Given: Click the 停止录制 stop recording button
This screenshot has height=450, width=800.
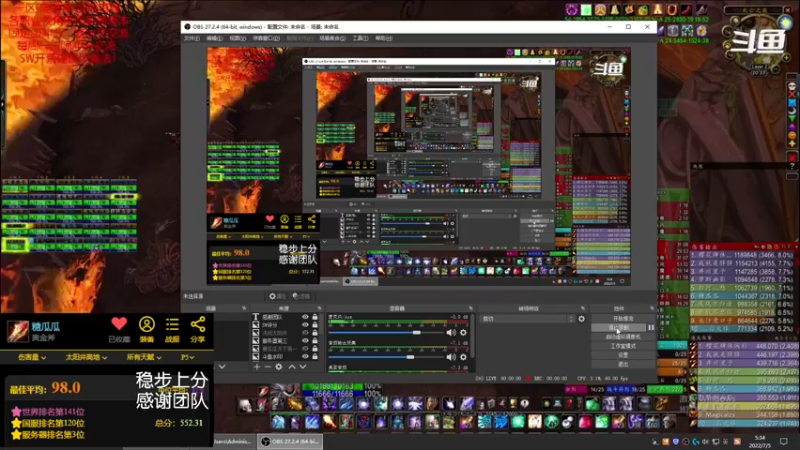Looking at the screenshot, I should click(618, 328).
